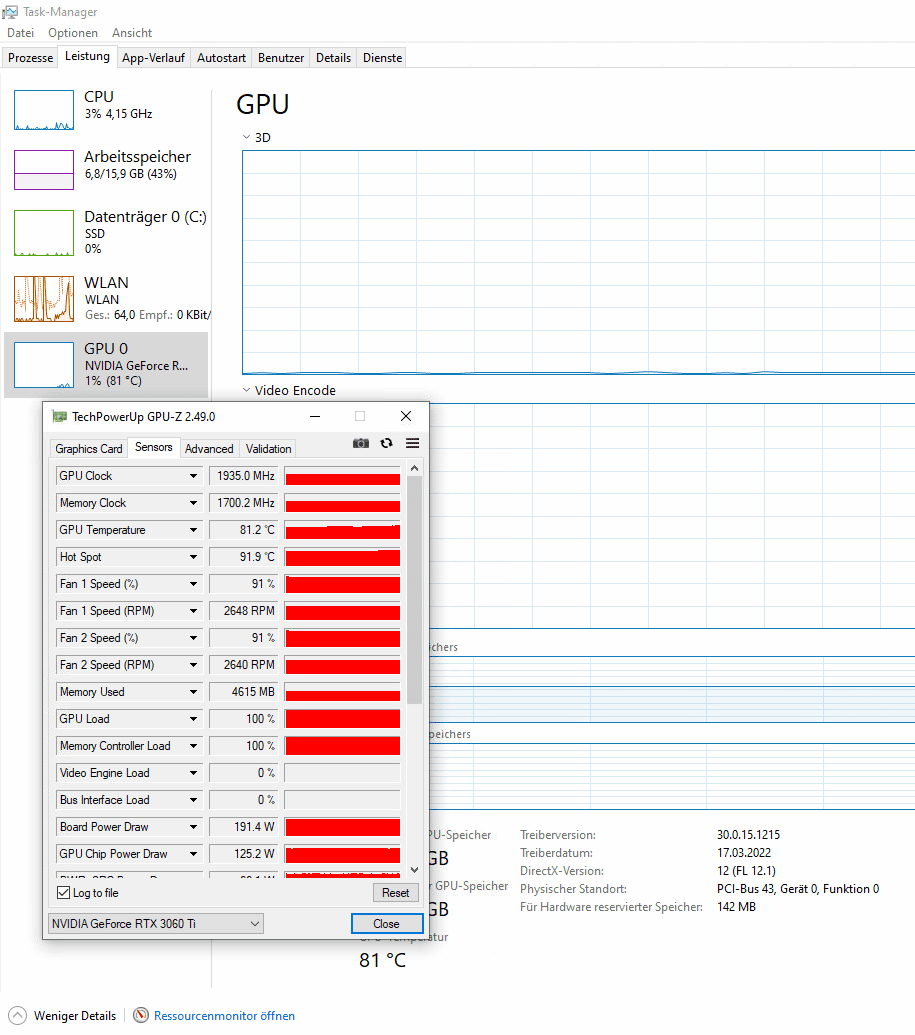The height and width of the screenshot is (1035, 915).
Task: Open the Fan 2 Speed (RPM) dropdown
Action: [193, 665]
